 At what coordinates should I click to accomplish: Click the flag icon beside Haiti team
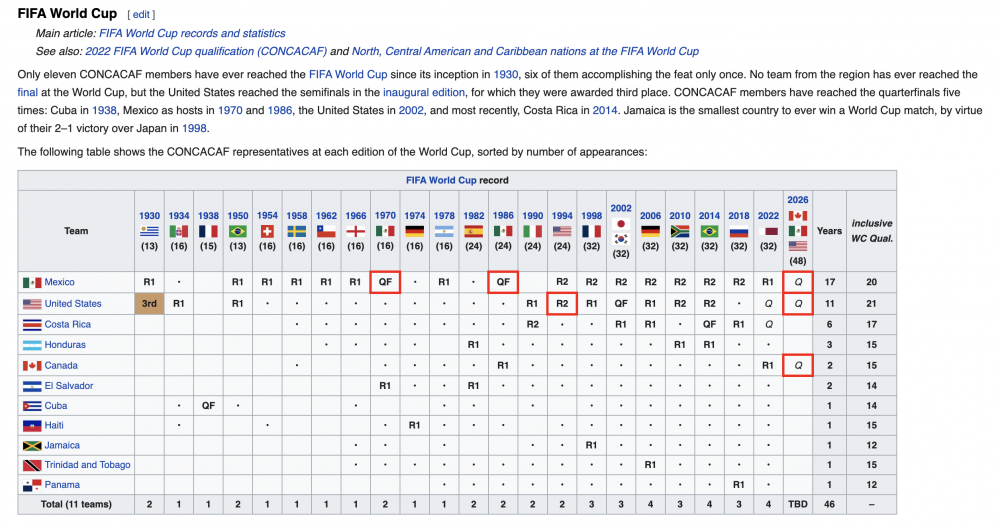32,426
